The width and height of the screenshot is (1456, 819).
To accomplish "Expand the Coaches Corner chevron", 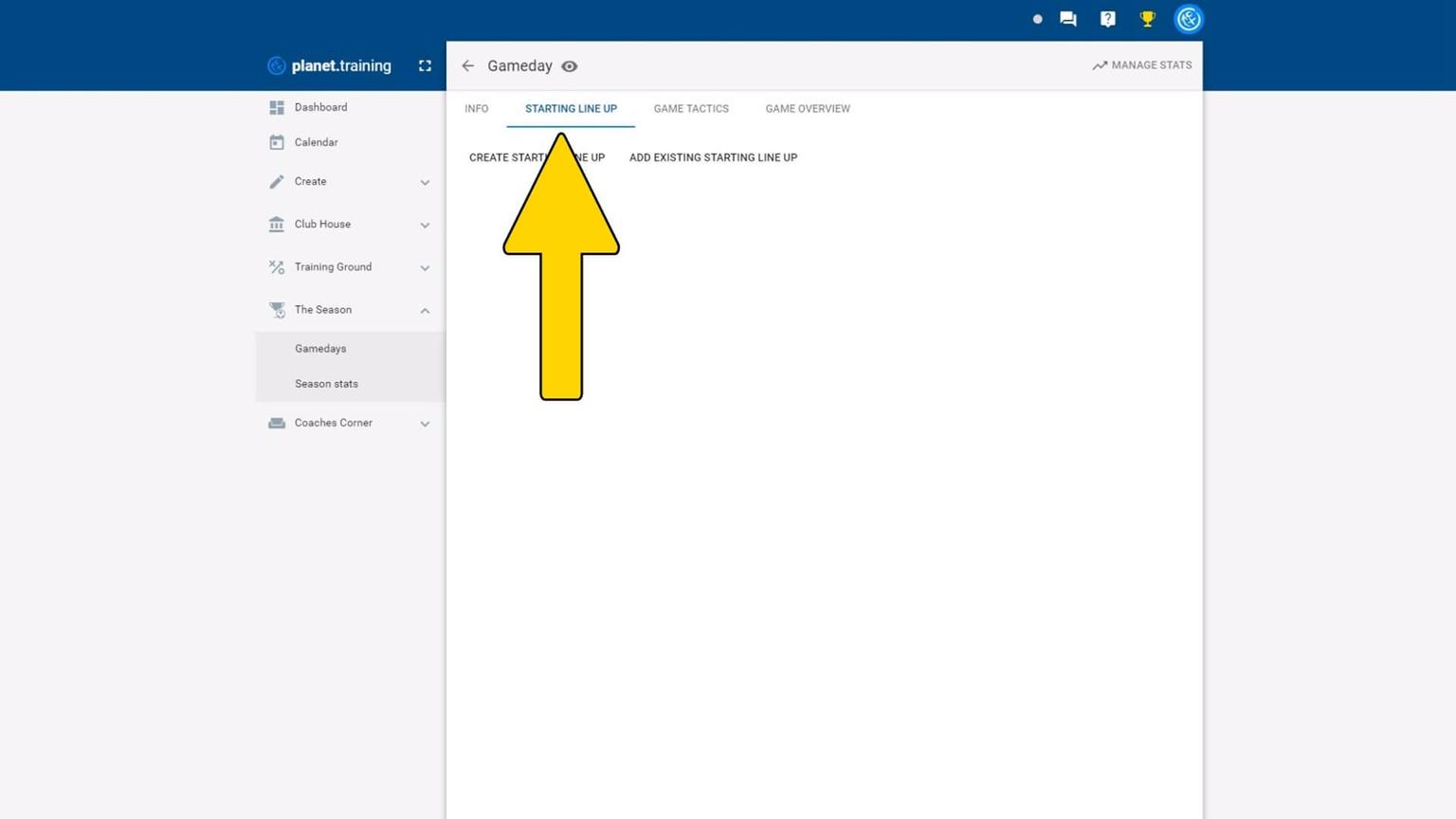I will [425, 424].
